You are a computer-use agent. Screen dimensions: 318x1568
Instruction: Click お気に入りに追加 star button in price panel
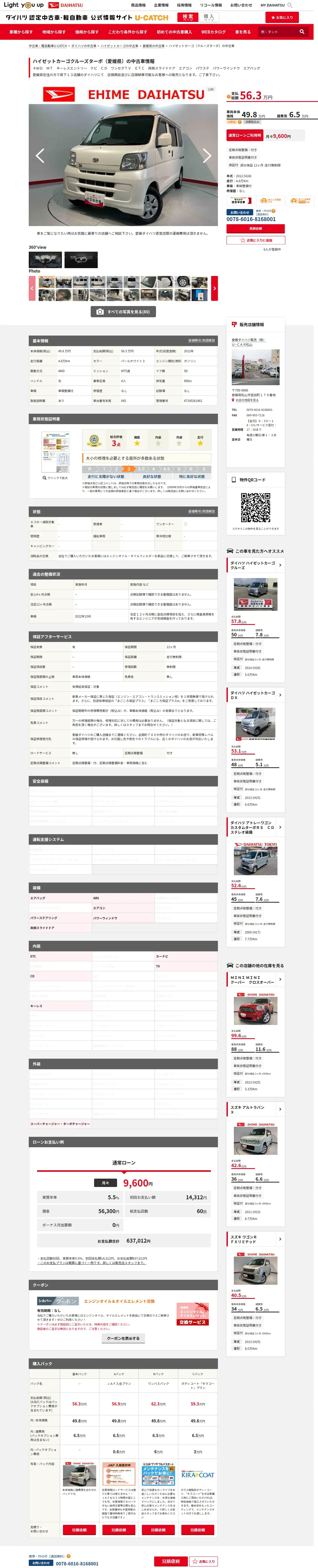tap(255, 240)
